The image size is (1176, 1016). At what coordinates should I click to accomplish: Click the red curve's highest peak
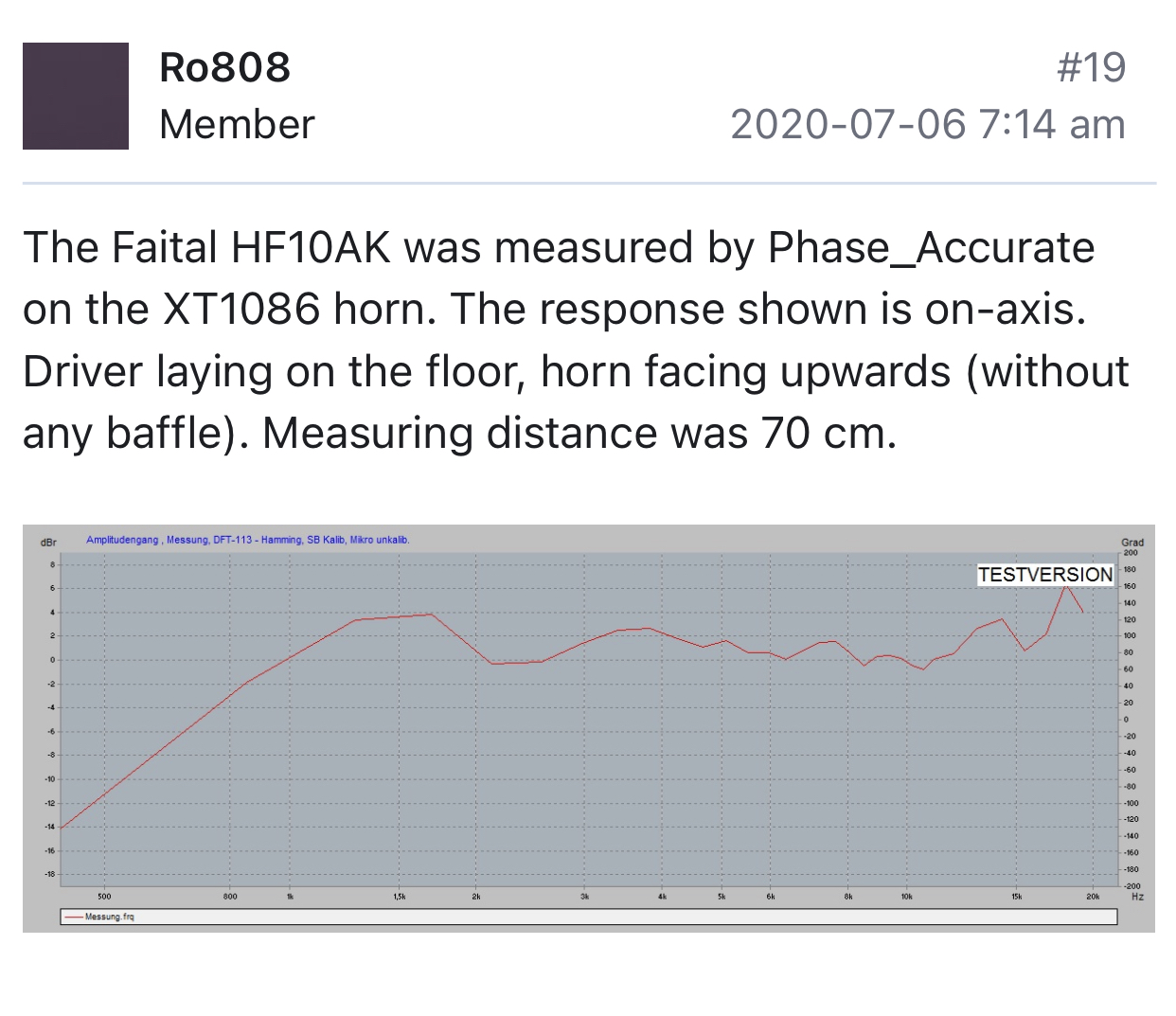1066,586
